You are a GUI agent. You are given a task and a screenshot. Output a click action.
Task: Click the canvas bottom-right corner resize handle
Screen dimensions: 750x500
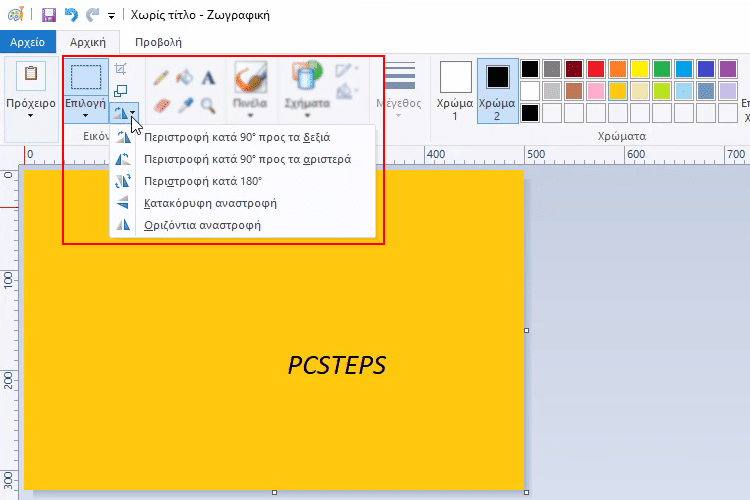coord(527,492)
